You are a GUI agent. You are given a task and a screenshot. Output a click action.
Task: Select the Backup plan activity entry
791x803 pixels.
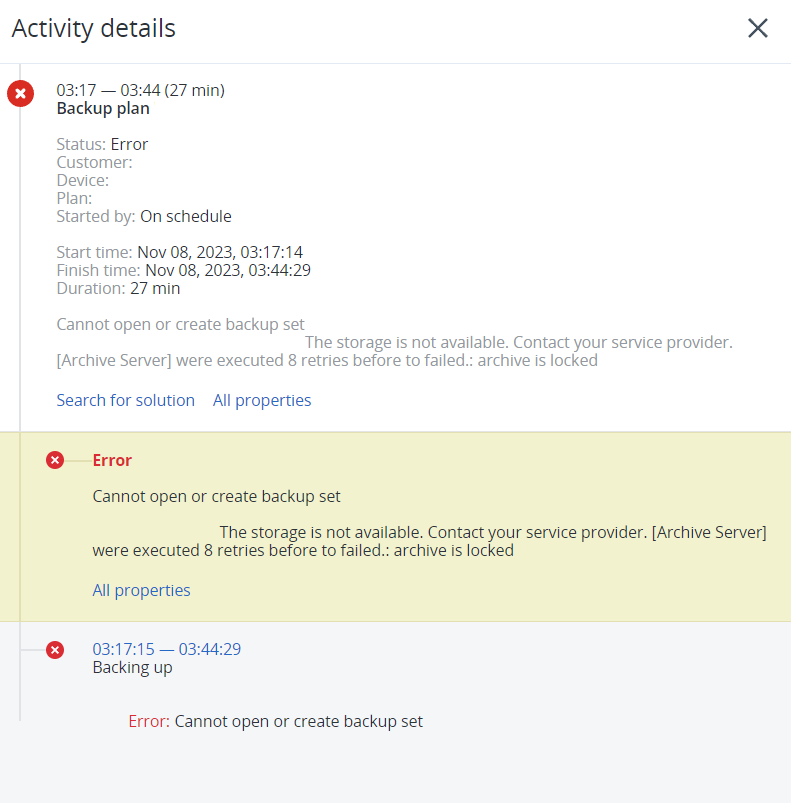point(102,108)
